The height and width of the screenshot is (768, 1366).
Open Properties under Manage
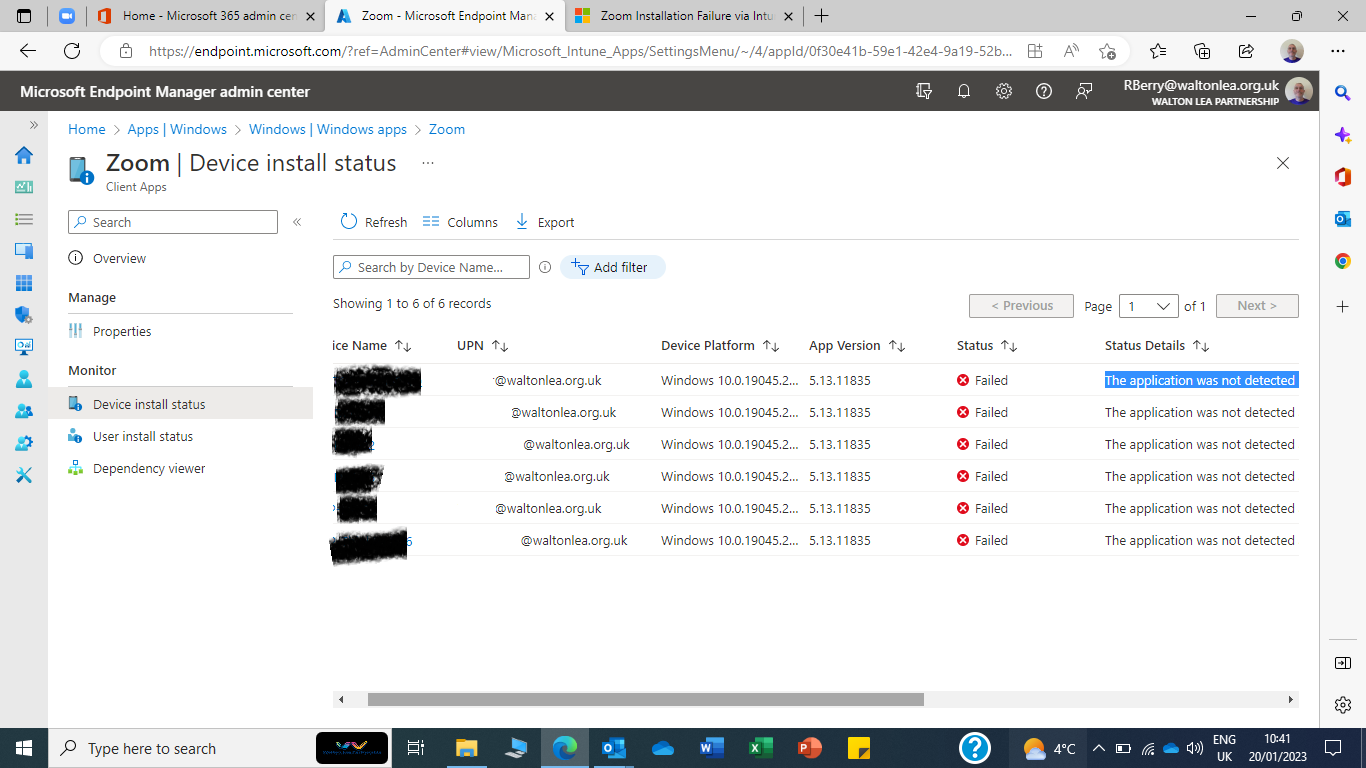[x=122, y=331]
